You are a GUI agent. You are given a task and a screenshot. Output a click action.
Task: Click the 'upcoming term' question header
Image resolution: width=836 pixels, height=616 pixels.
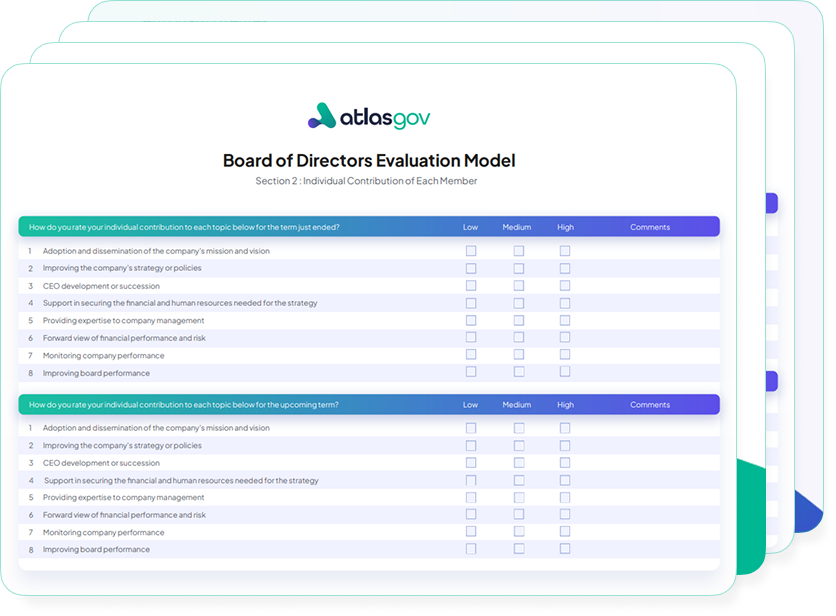point(183,405)
